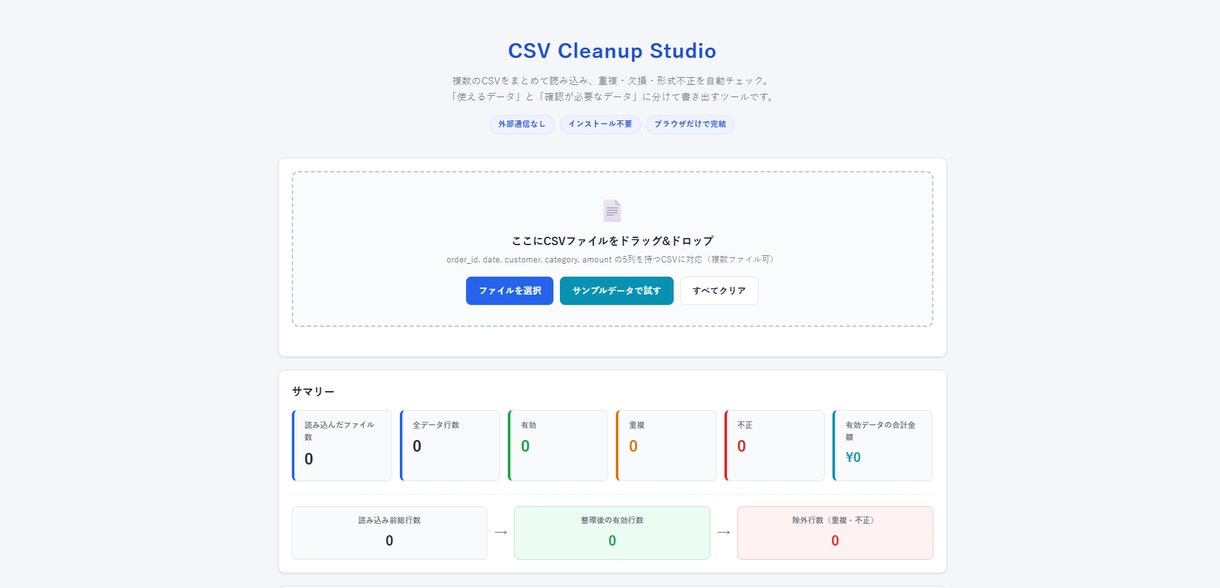Click the description line 複数のCSVをまとめて読み込み

612,81
